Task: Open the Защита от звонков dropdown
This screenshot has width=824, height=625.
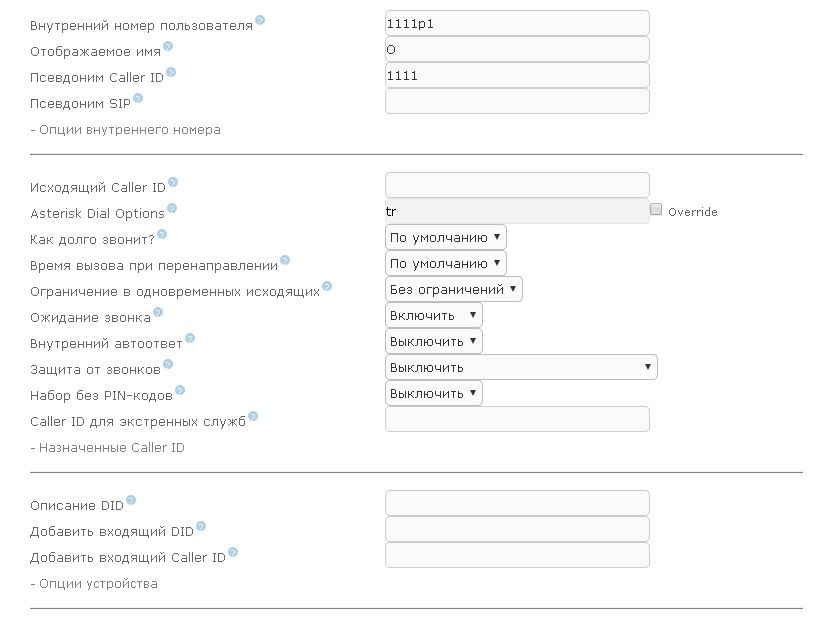Action: click(521, 367)
